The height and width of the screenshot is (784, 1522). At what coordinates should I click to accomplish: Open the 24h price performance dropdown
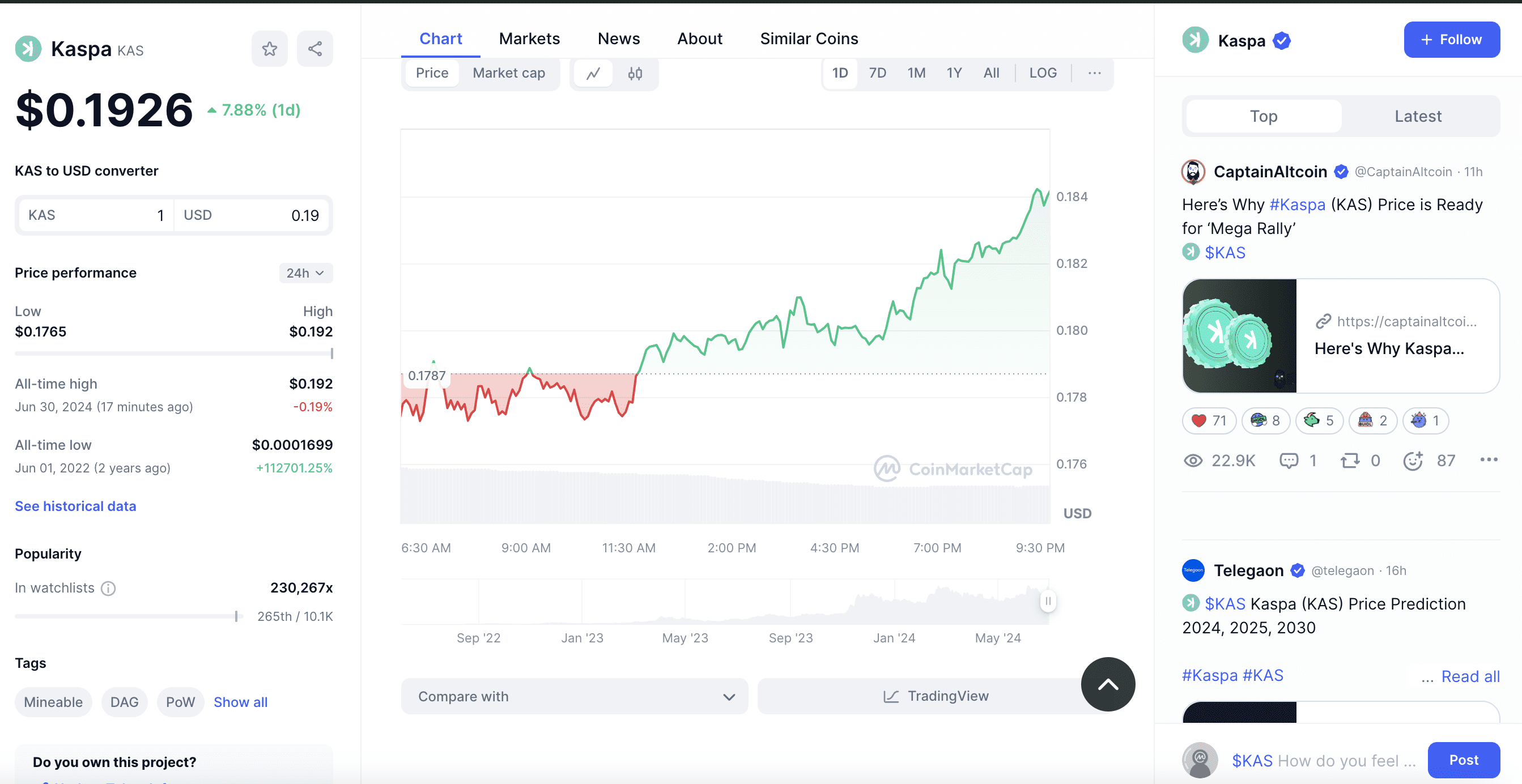tap(305, 273)
